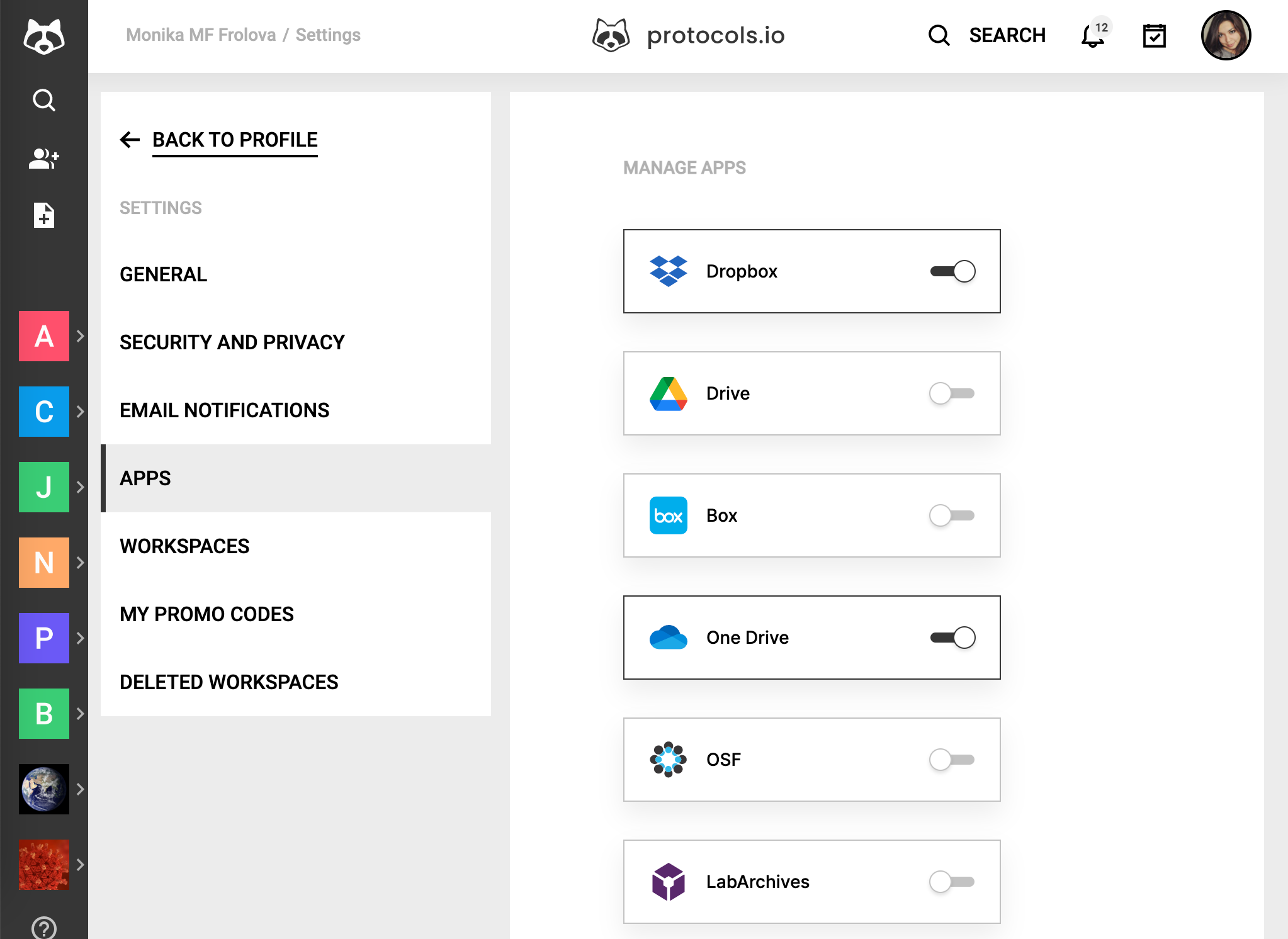Image resolution: width=1288 pixels, height=939 pixels.
Task: Create a new protocol via the document icon
Action: click(43, 216)
